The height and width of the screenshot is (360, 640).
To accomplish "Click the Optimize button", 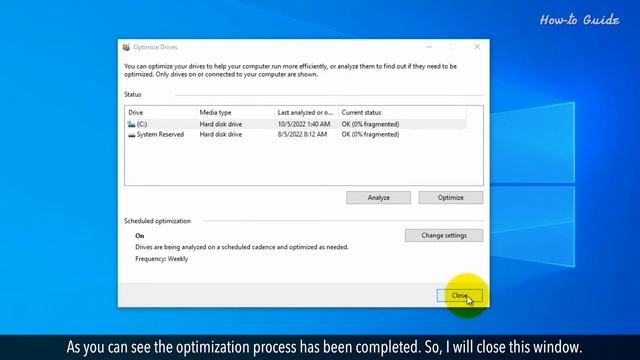I will [451, 198].
